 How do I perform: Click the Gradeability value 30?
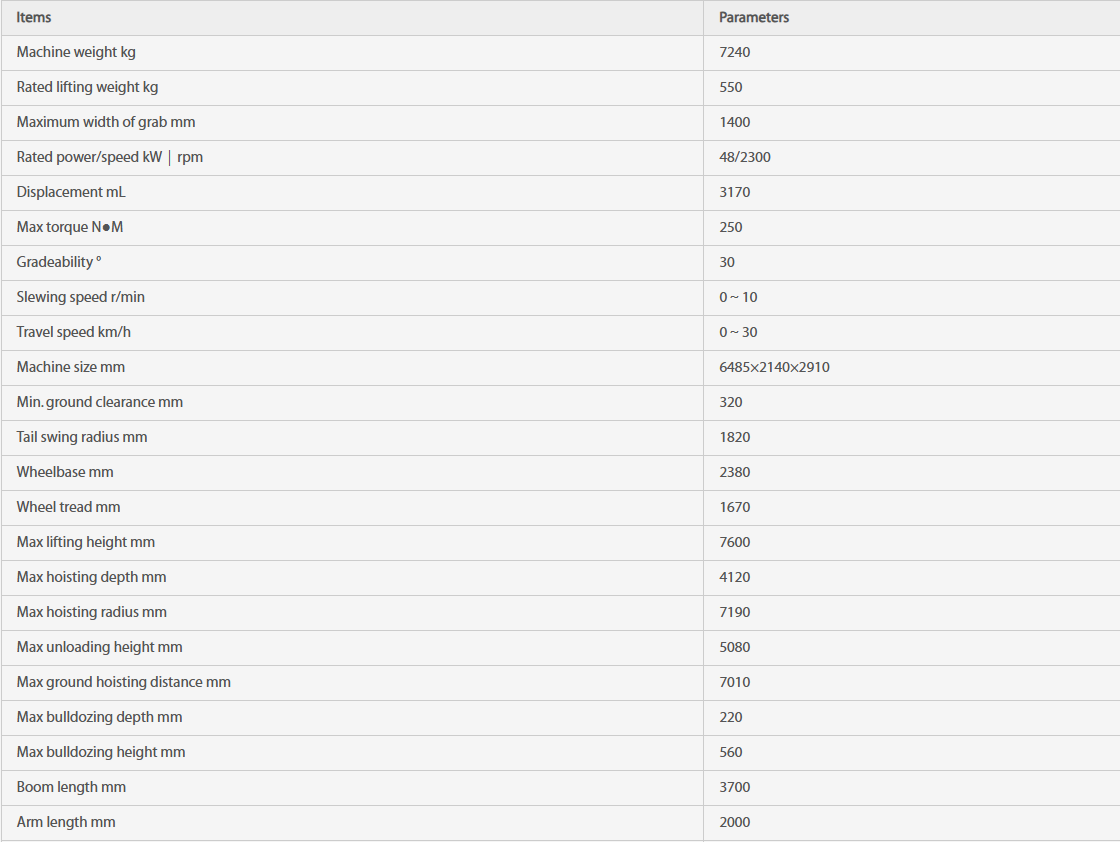pyautogui.click(x=727, y=262)
